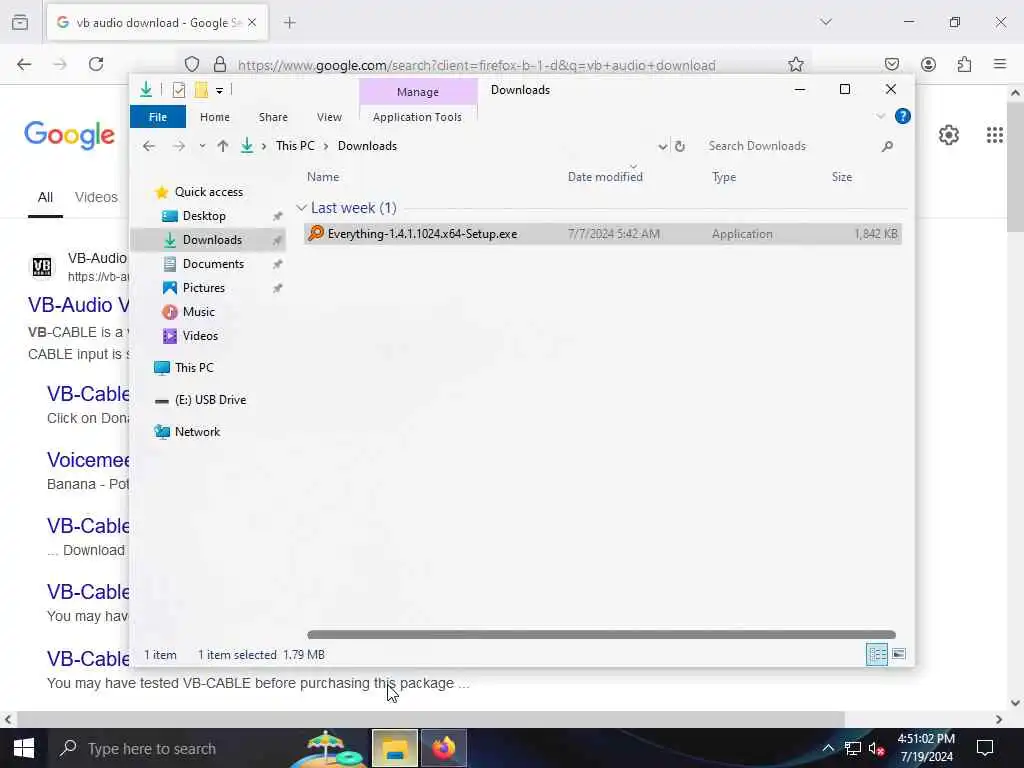The image size is (1024, 768).
Task: Open Google apps grid icon
Action: point(995,135)
